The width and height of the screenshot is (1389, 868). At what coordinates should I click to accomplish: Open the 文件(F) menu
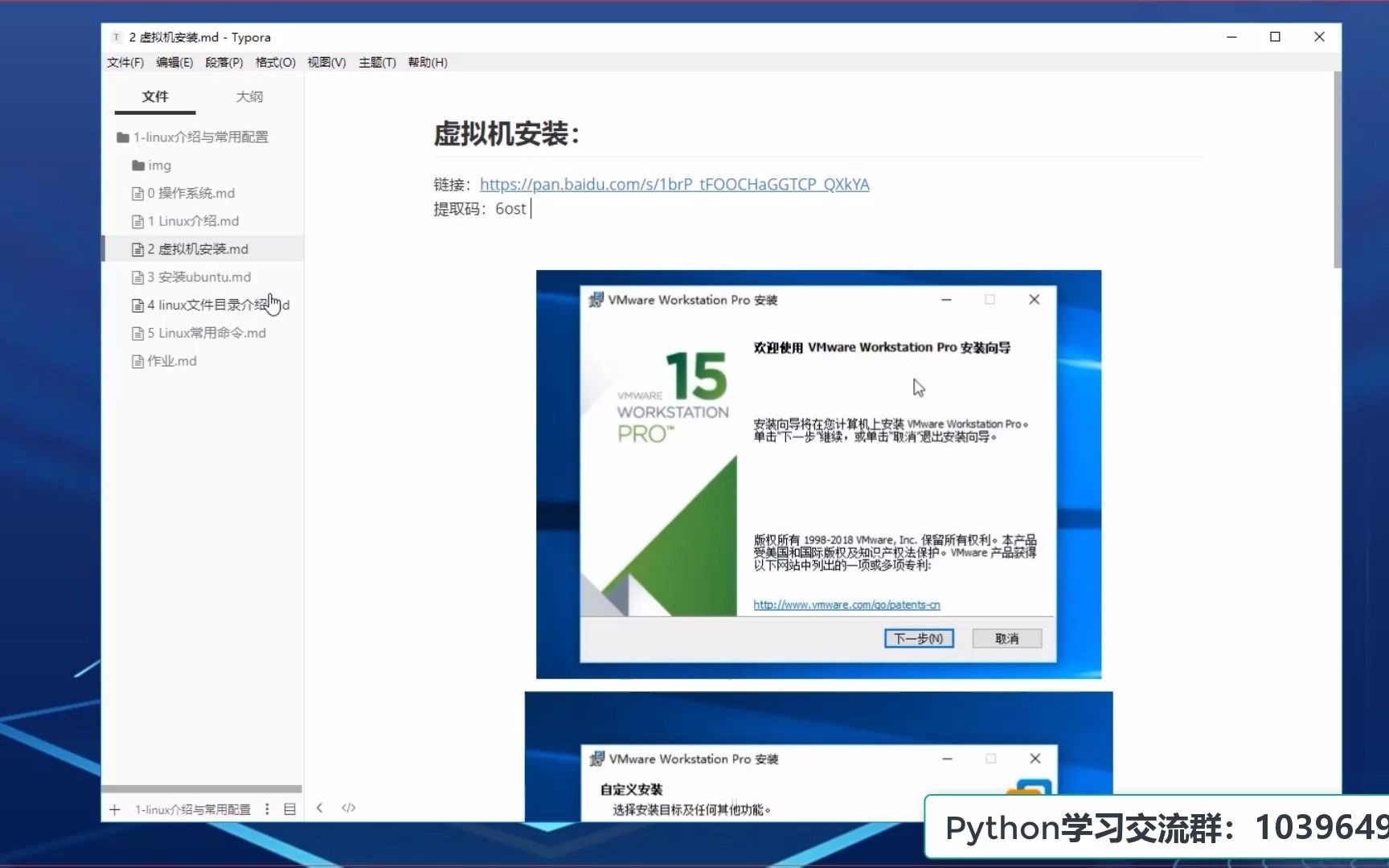point(125,62)
